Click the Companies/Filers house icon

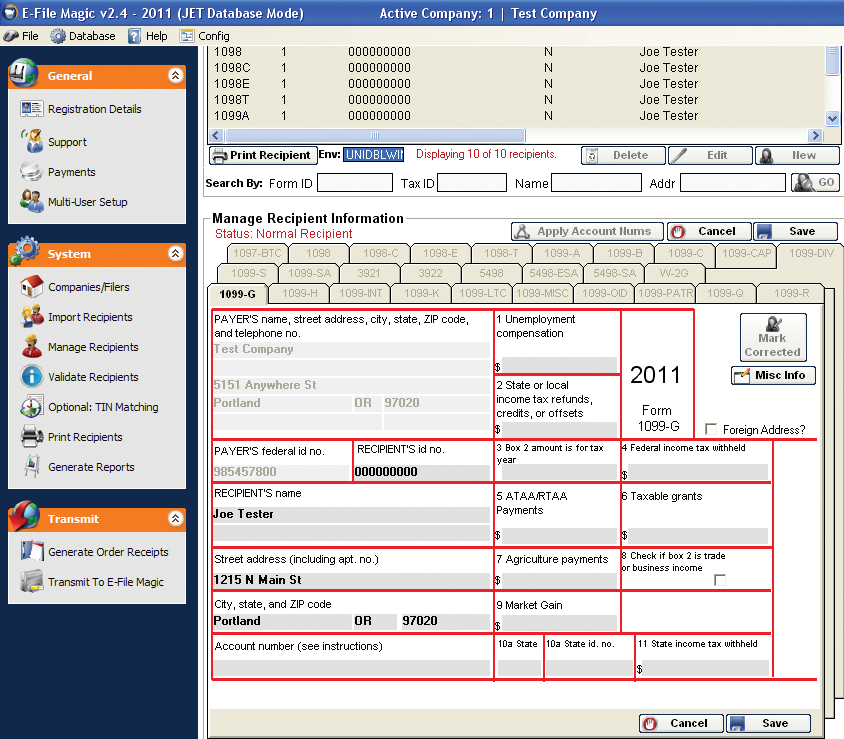31,287
